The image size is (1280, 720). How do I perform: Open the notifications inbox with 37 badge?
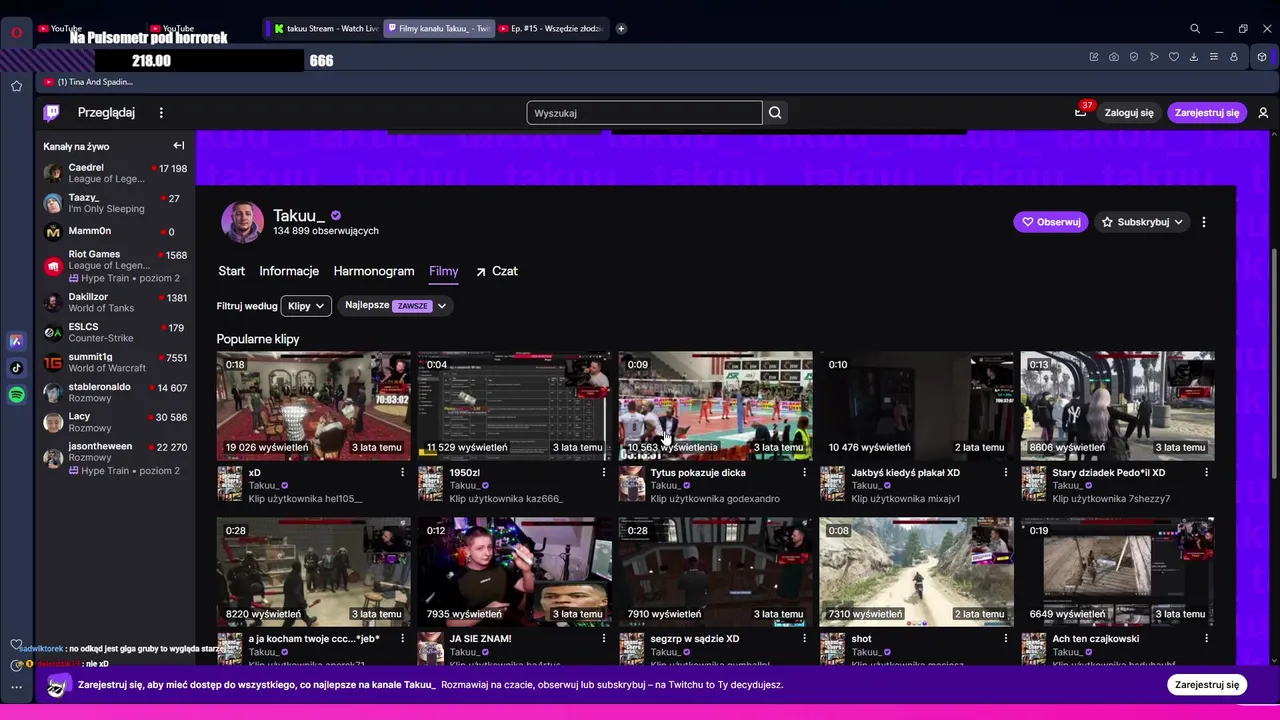pyautogui.click(x=1080, y=113)
